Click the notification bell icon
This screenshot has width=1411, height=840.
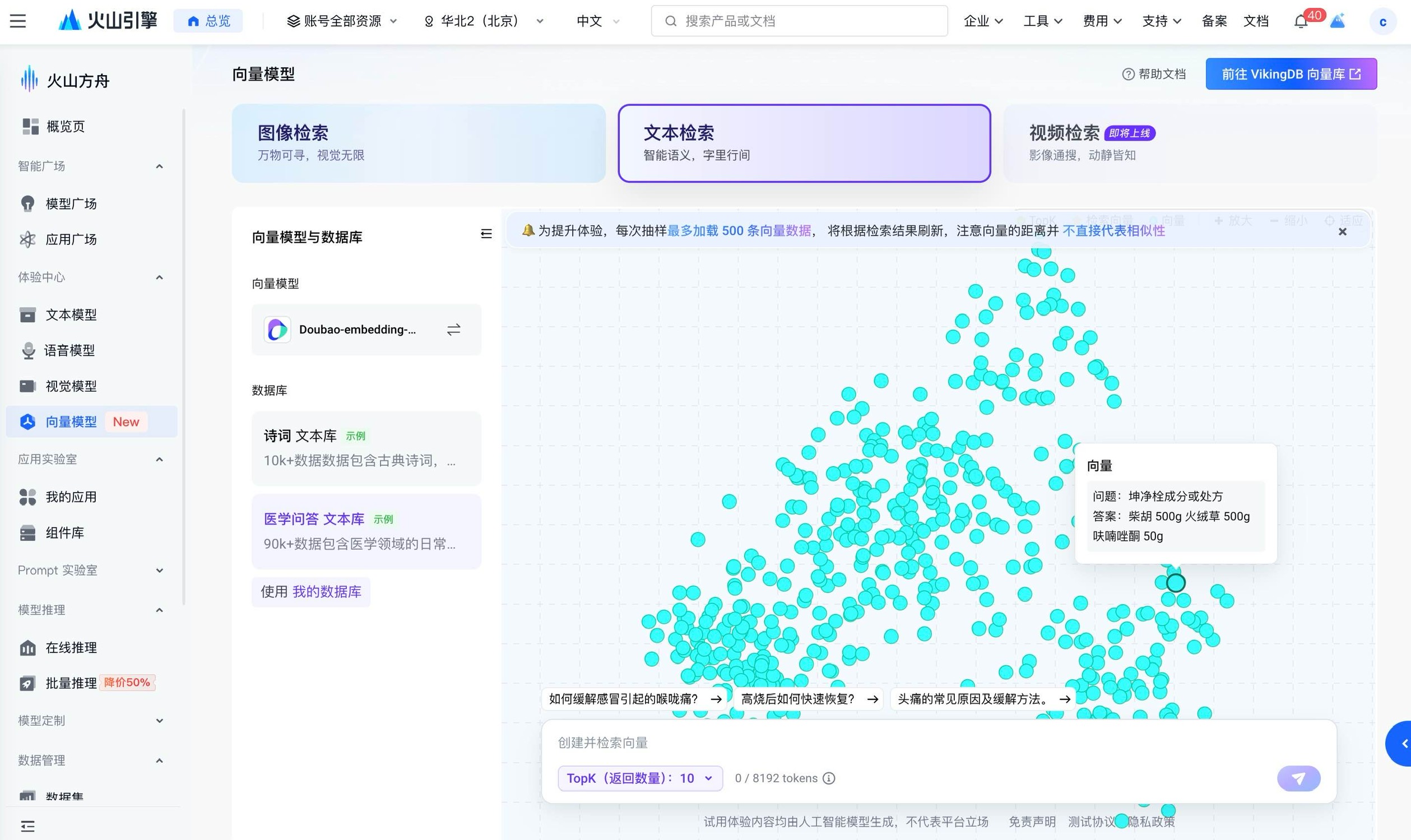[x=1301, y=21]
